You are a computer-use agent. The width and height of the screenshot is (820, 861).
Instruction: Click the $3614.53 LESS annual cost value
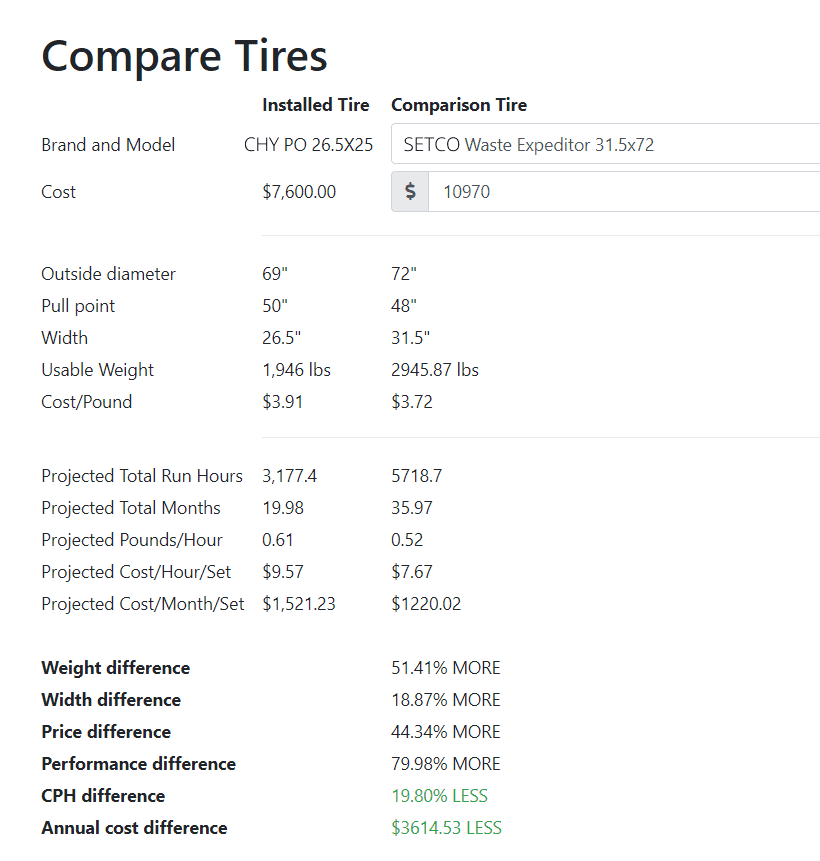click(x=446, y=828)
